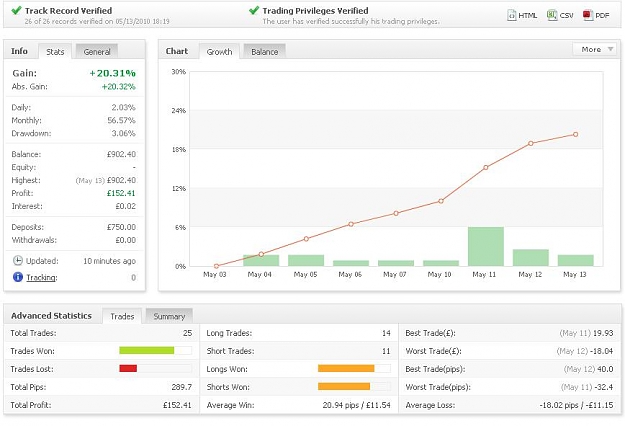Click the May 11 tall green bar
This screenshot has height=426, width=625.
[x=485, y=246]
